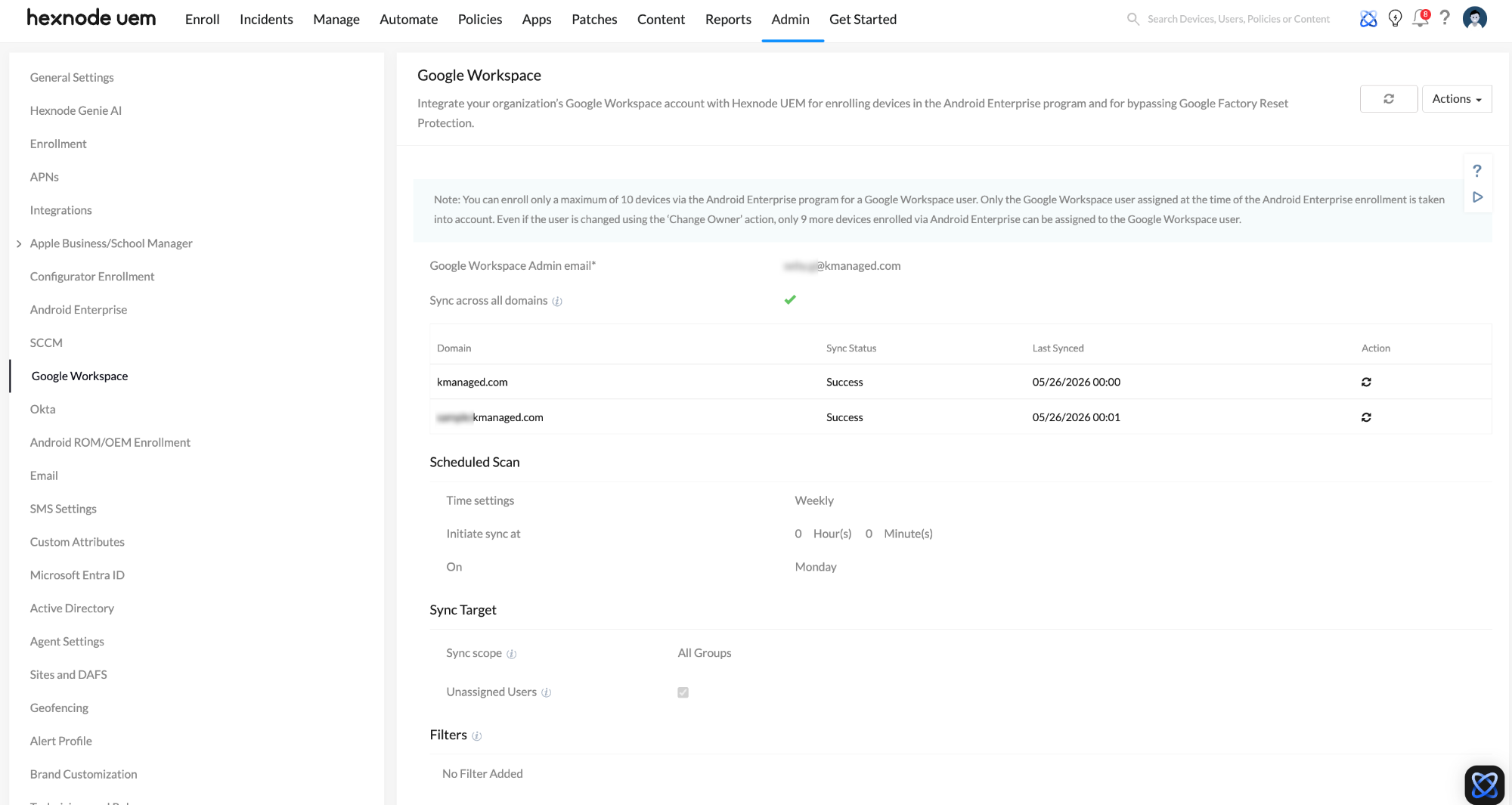
Task: Open Alert Profile
Action: (x=61, y=742)
